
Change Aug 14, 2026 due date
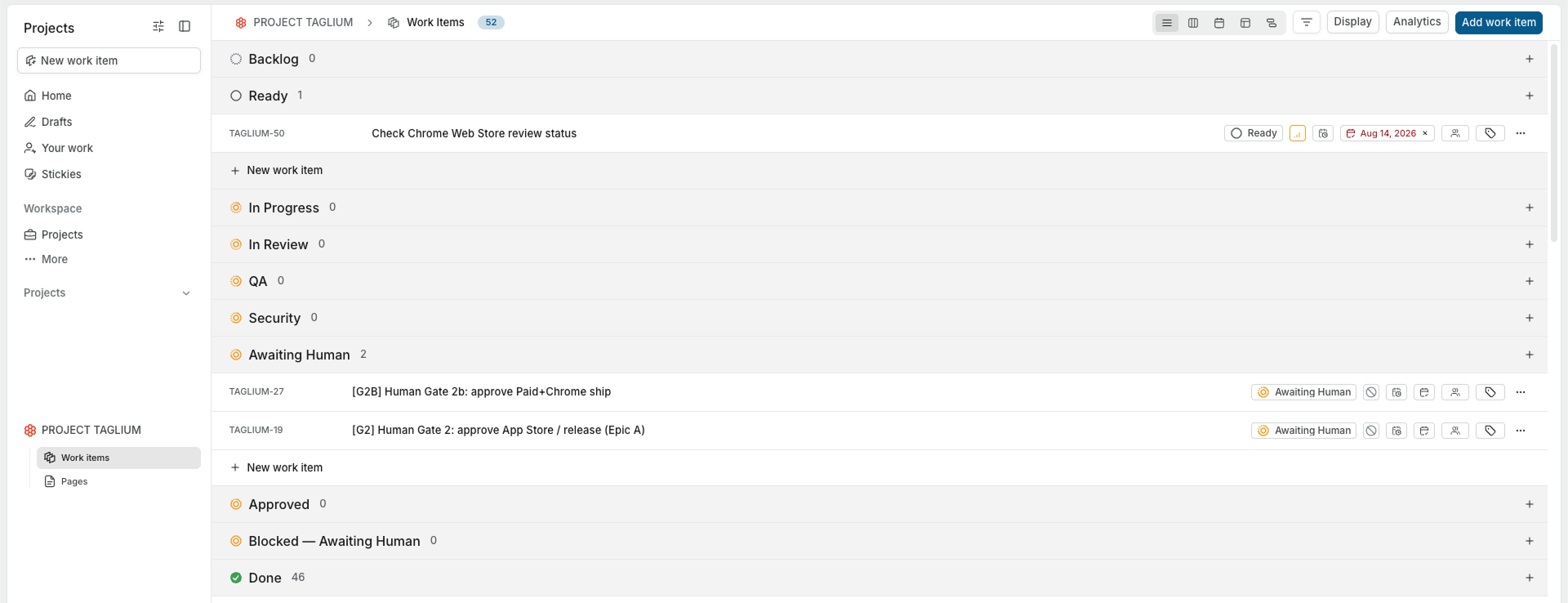tap(1388, 133)
